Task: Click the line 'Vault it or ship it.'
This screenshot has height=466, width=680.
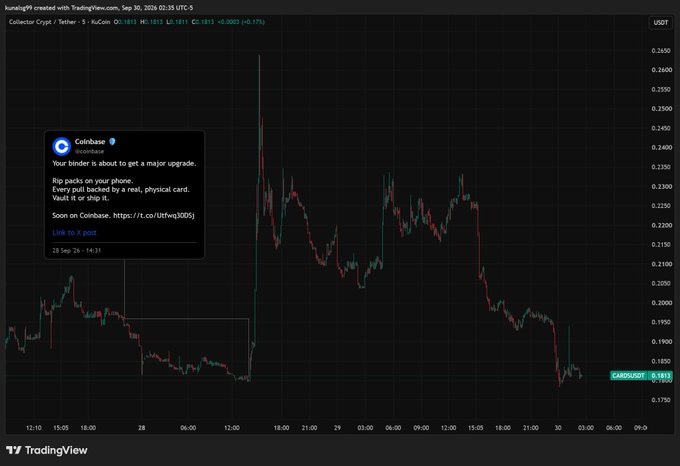Action: (x=81, y=198)
